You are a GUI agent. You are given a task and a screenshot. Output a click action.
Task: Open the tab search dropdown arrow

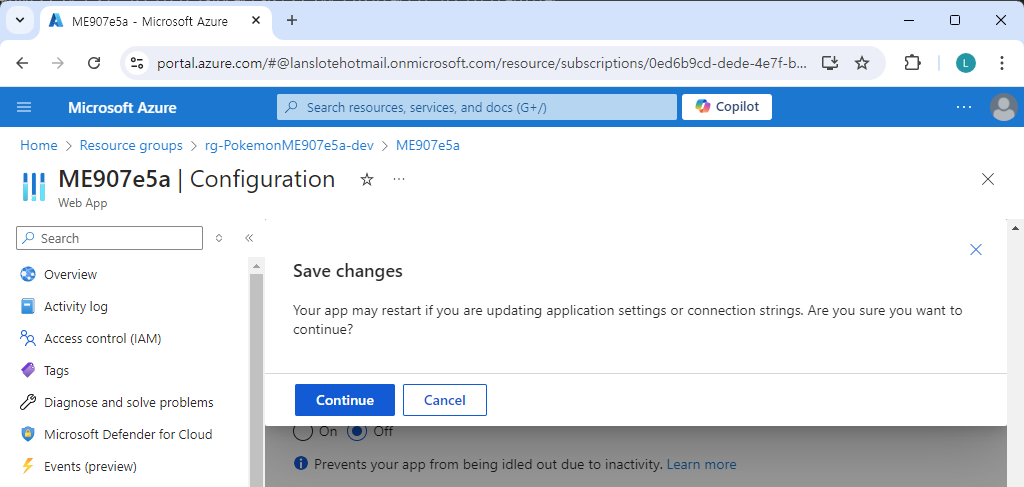click(20, 20)
